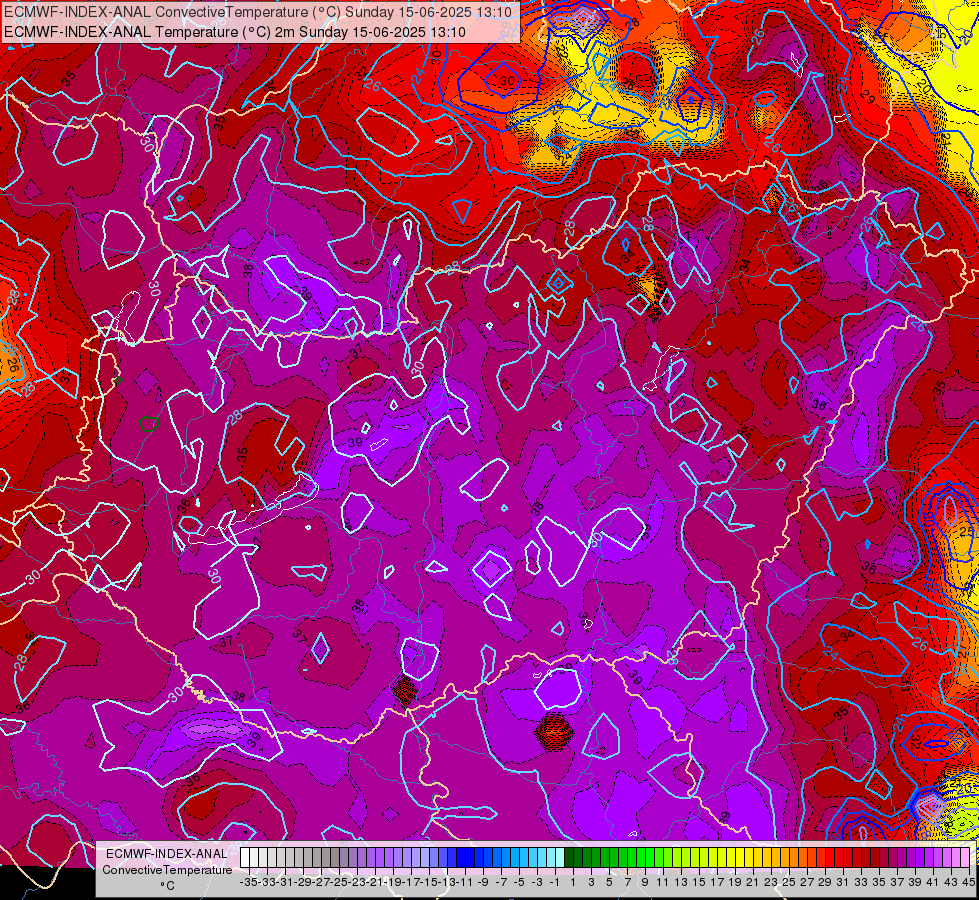Click the ConvectiveTemperature title line at top

(x=259, y=12)
